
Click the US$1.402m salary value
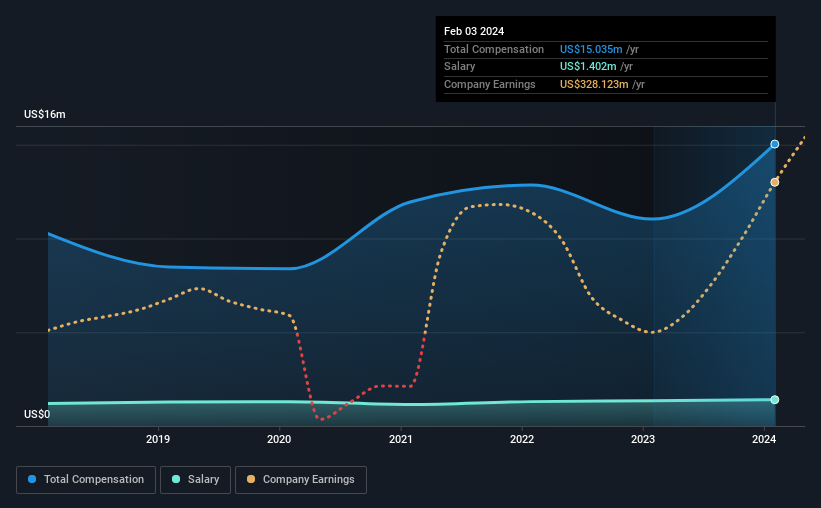point(588,67)
